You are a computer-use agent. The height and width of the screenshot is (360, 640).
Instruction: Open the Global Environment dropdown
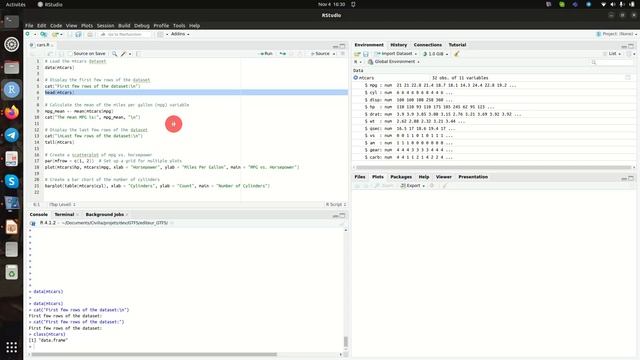coord(393,62)
